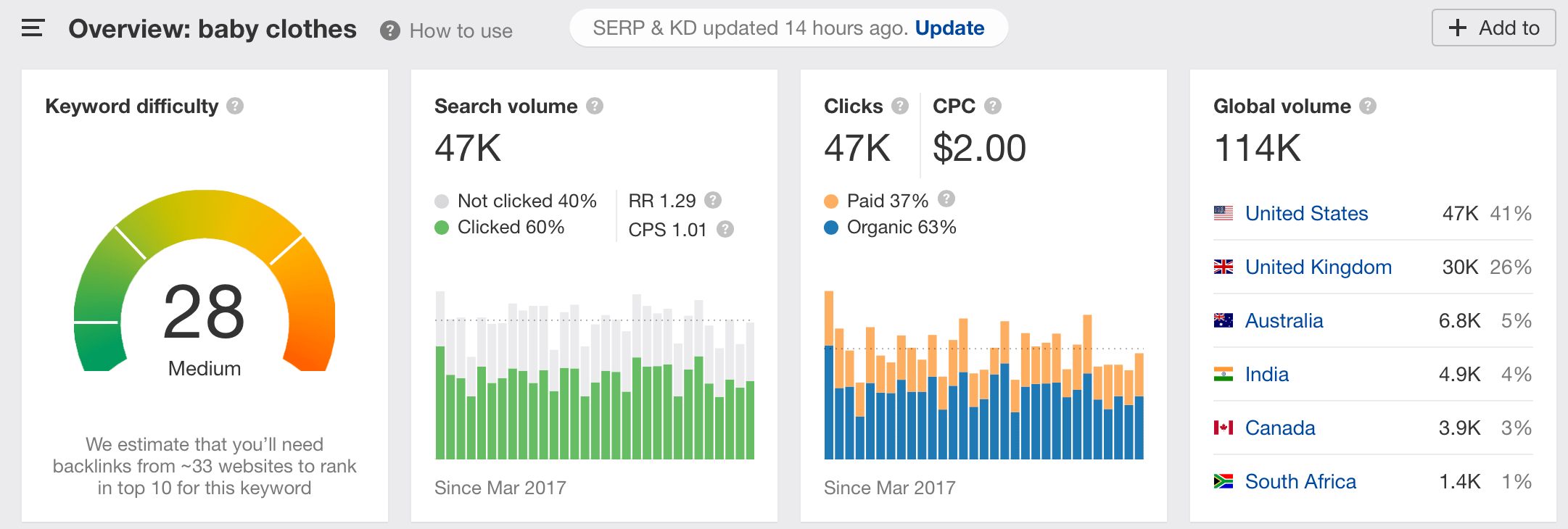Click help icon next to Clicks heading
Viewport: 1568px width, 529px height.
click(x=900, y=106)
